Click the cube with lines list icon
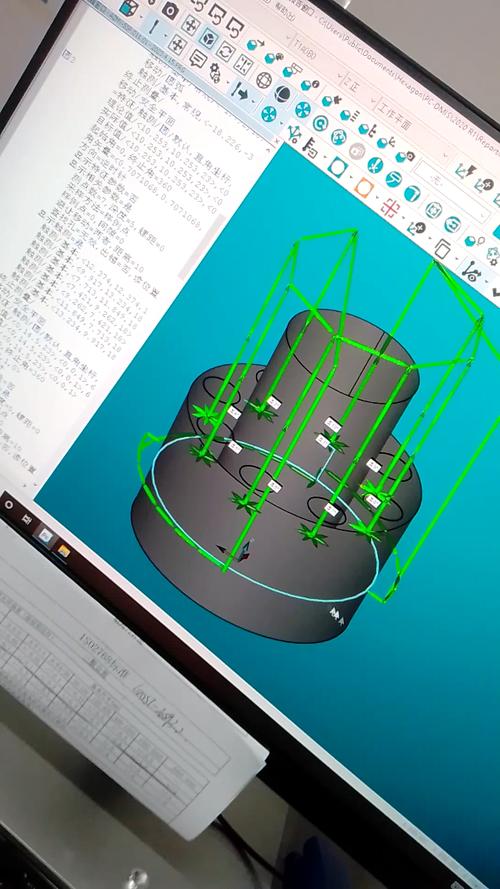500x889 pixels. [x=348, y=115]
